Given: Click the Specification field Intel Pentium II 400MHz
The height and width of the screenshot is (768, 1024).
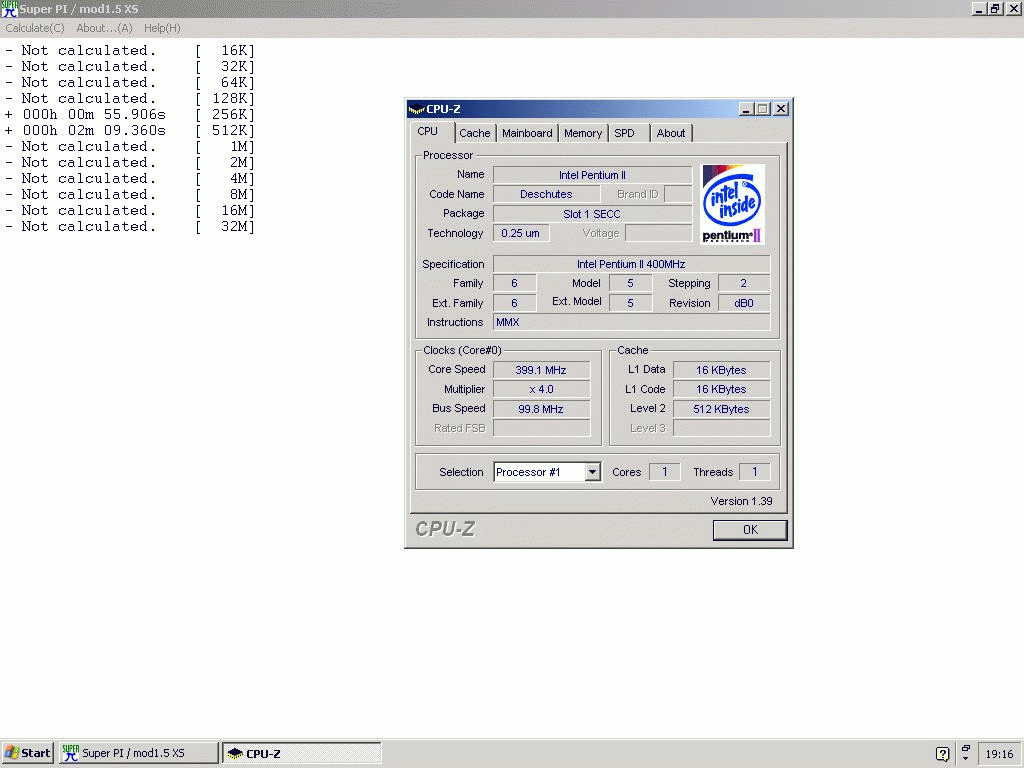Looking at the screenshot, I should click(631, 264).
